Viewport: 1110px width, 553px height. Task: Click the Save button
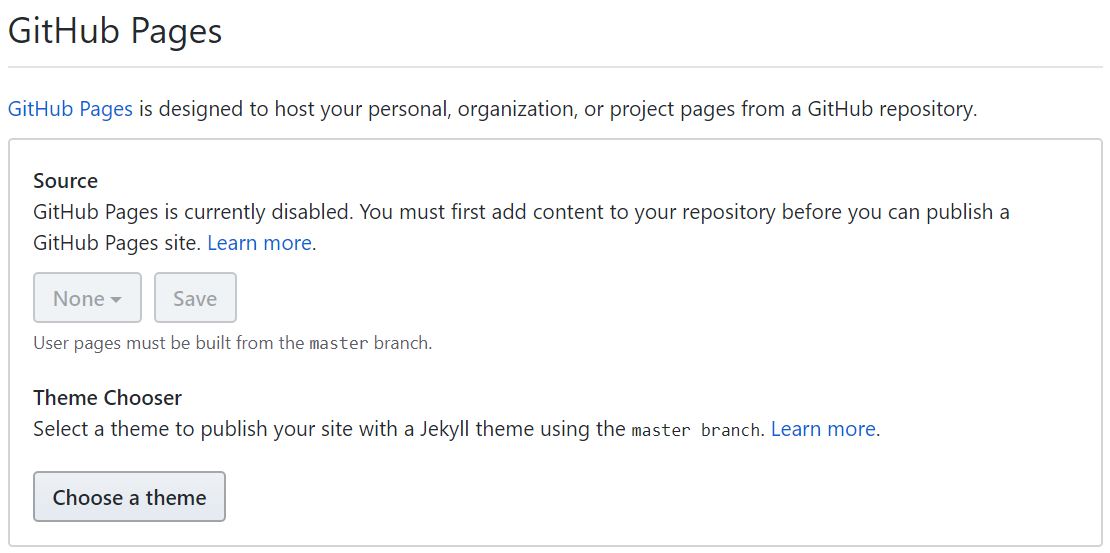195,298
